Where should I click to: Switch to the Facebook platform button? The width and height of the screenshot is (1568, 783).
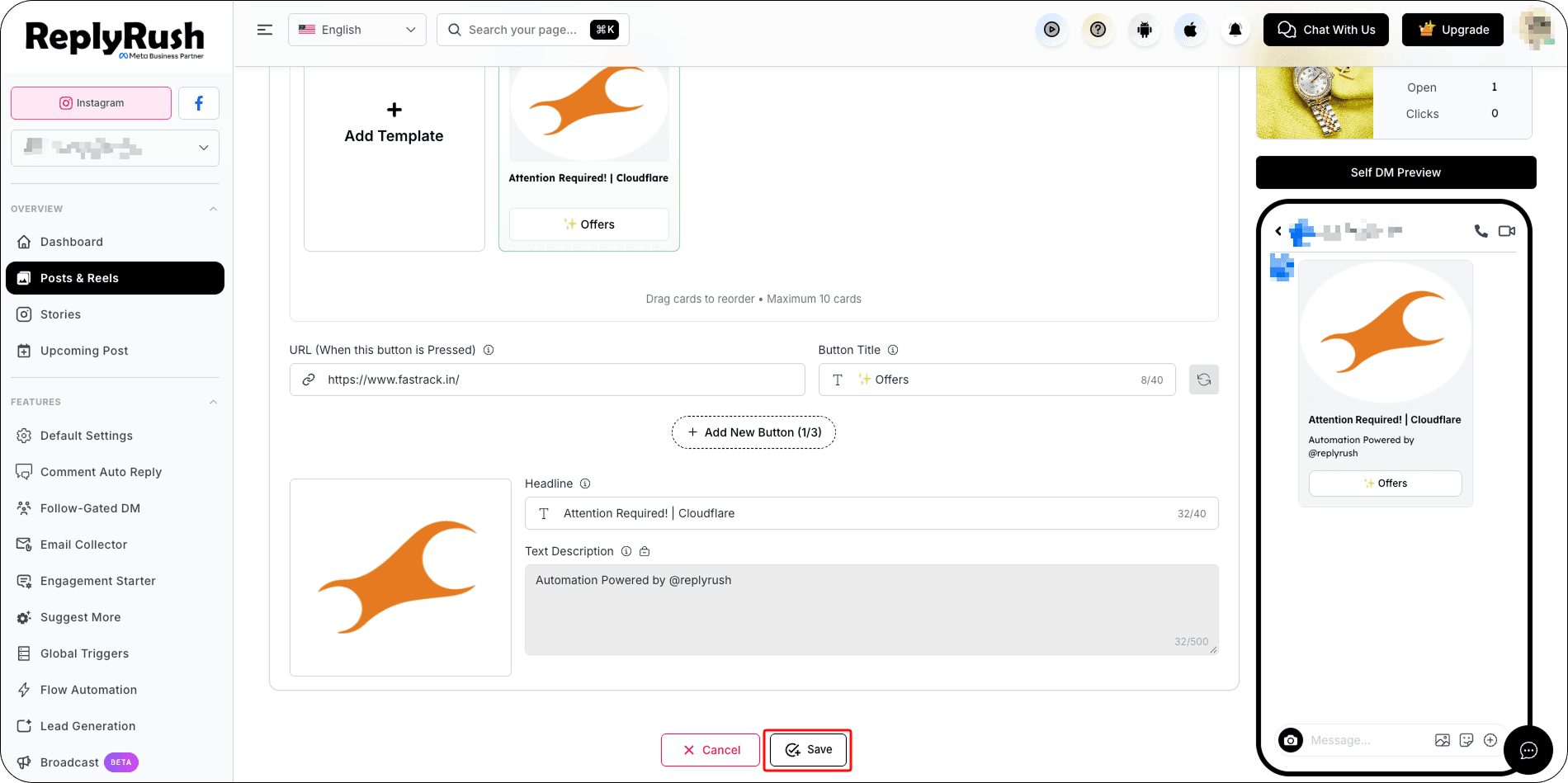(199, 103)
